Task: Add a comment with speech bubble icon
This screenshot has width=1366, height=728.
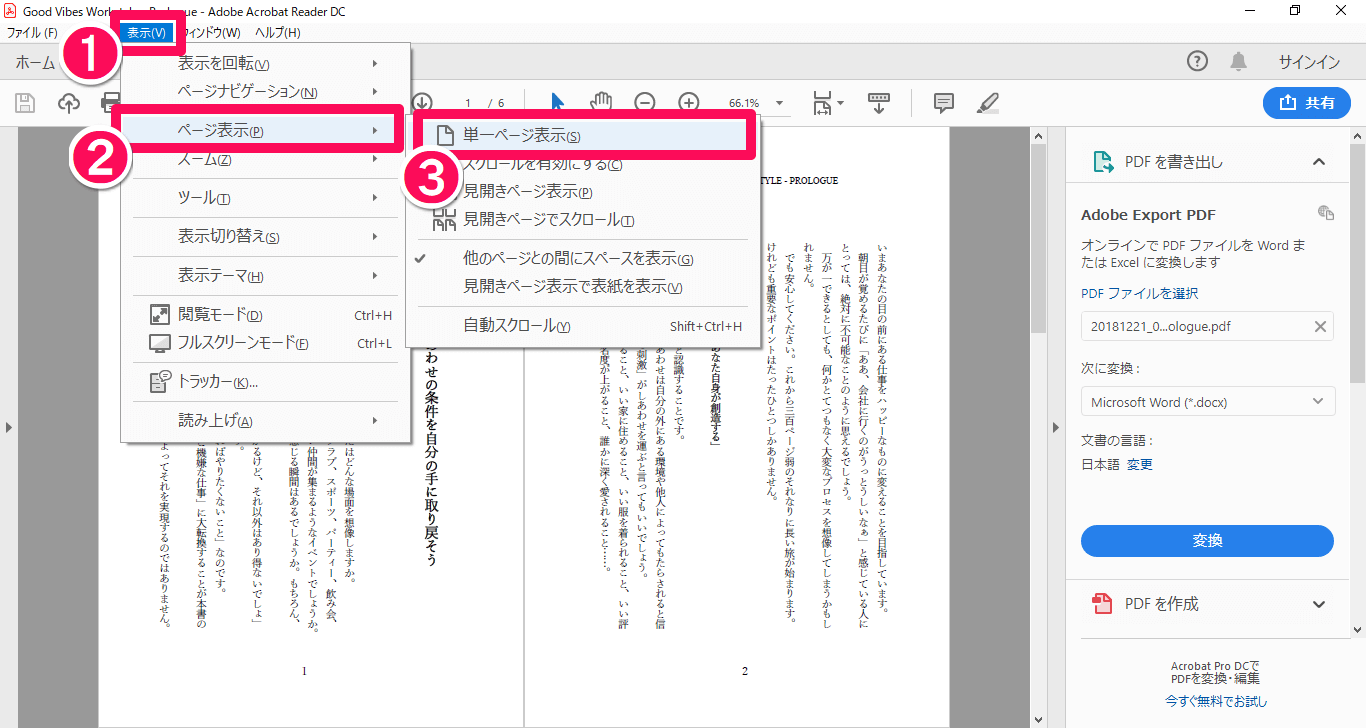Action: tap(943, 102)
